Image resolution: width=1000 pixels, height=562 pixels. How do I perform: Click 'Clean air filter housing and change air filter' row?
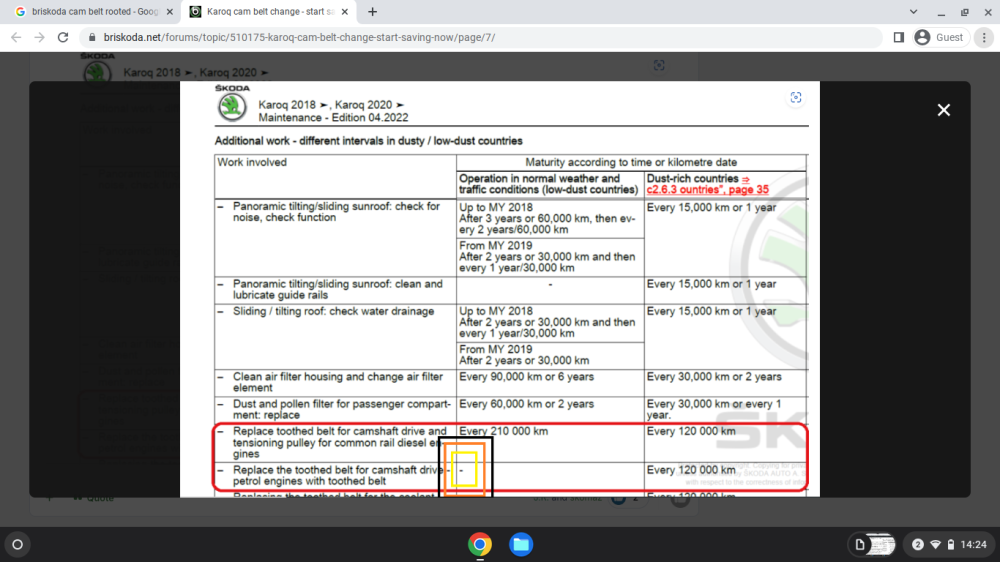pos(337,382)
